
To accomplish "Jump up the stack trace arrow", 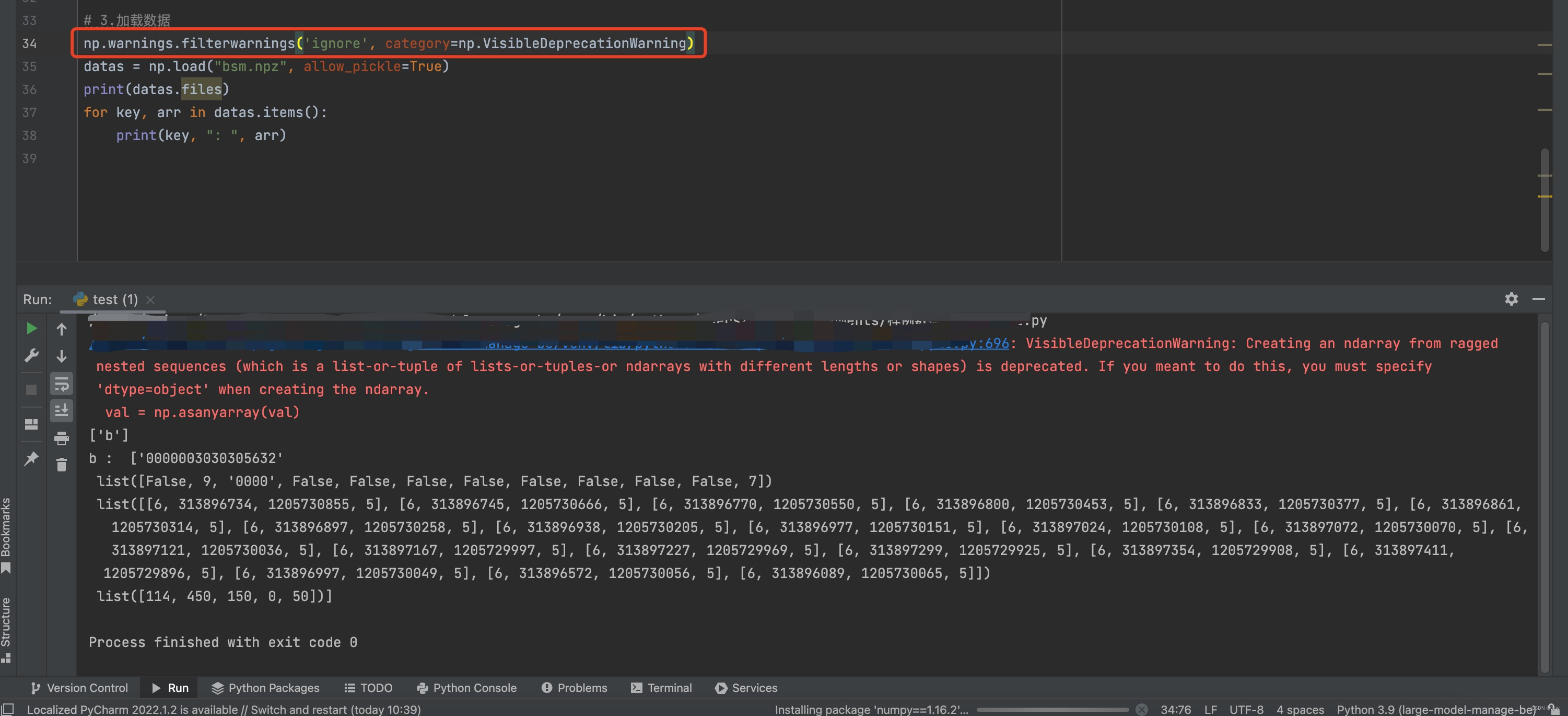I will click(62, 329).
